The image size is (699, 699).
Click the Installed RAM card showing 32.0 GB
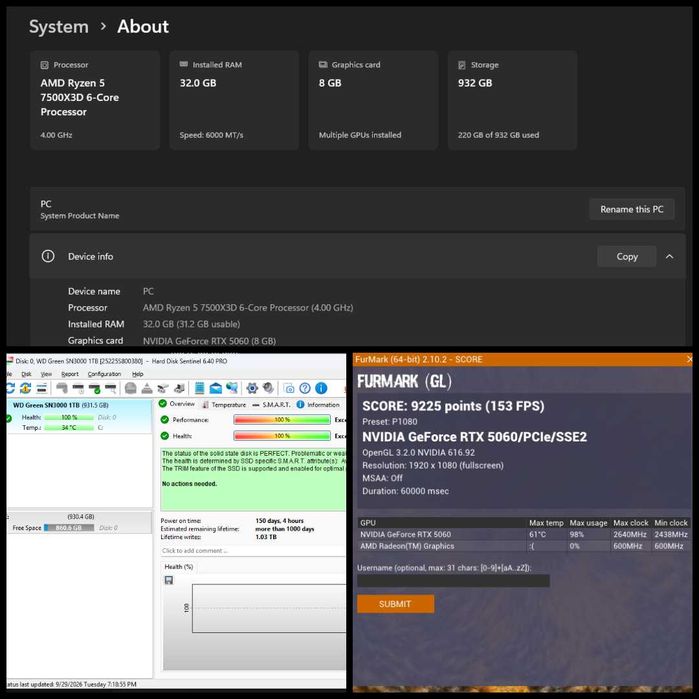point(234,100)
